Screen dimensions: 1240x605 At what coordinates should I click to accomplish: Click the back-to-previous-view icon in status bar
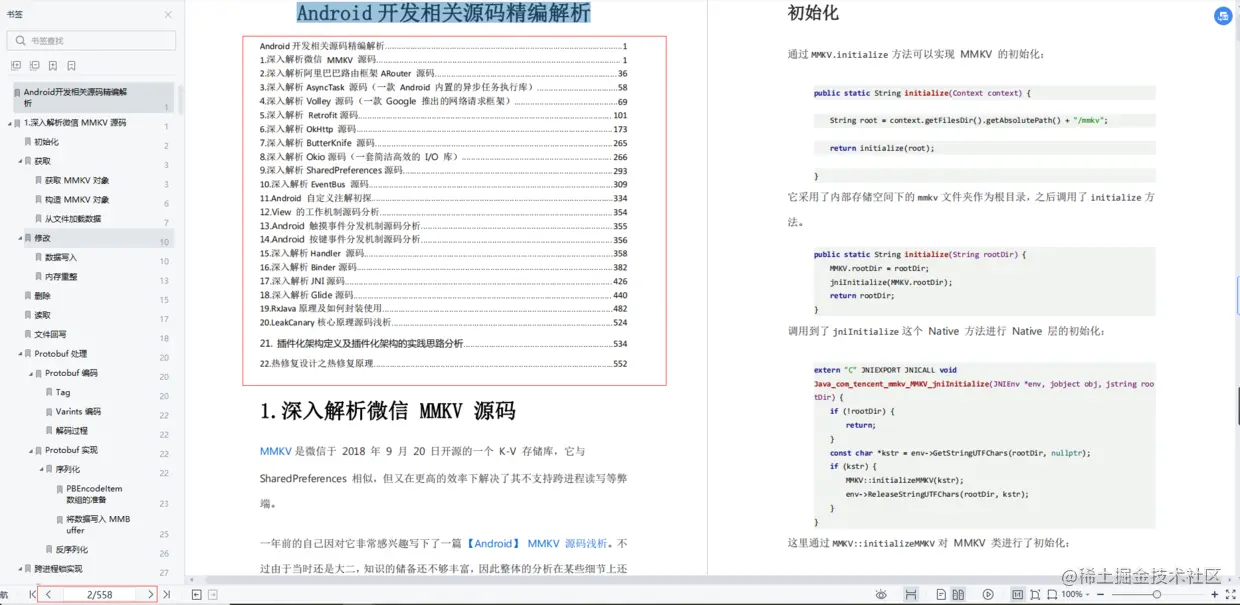[196, 595]
